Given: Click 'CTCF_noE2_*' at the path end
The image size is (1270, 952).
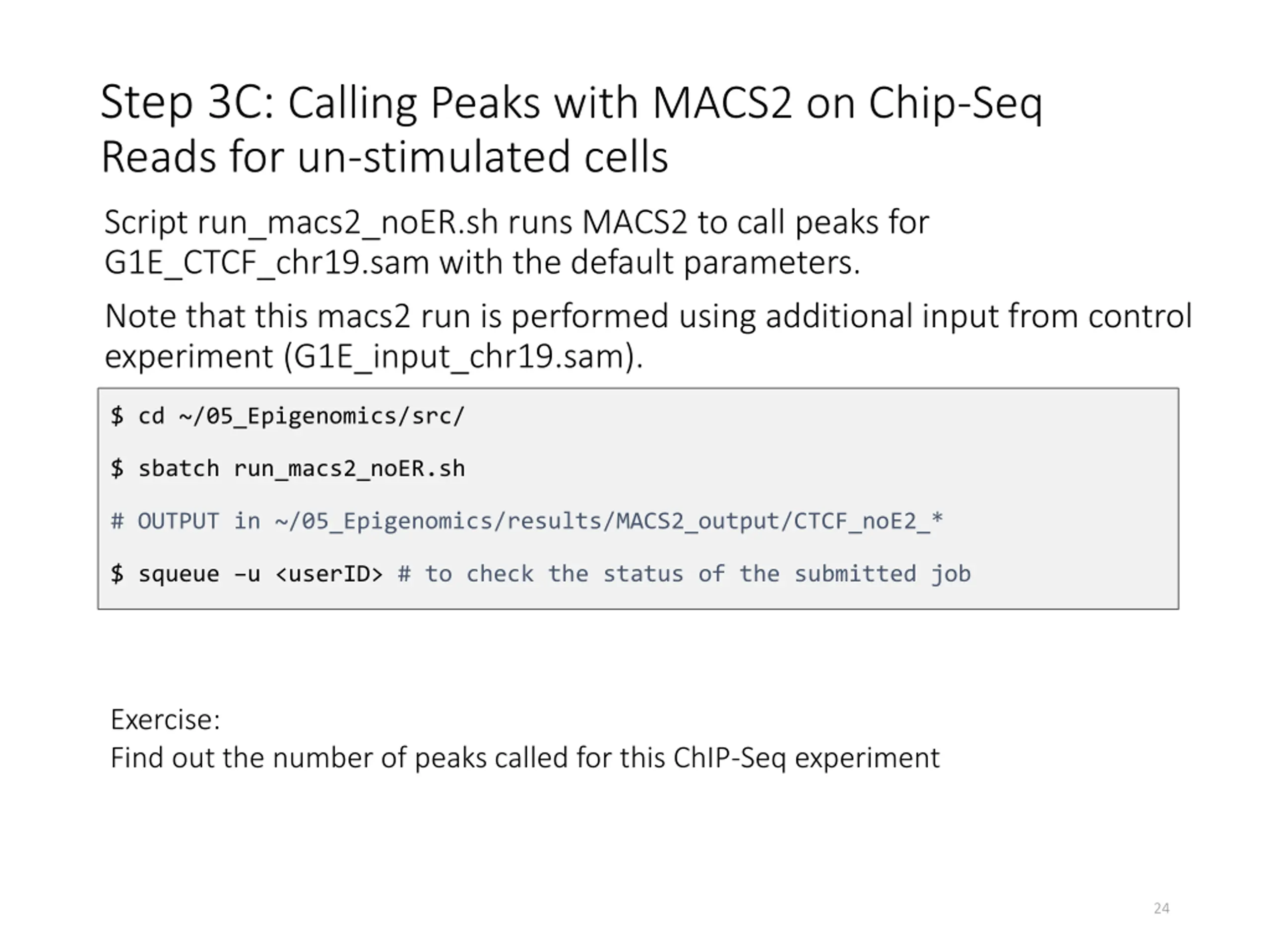Looking at the screenshot, I should 868,521.
